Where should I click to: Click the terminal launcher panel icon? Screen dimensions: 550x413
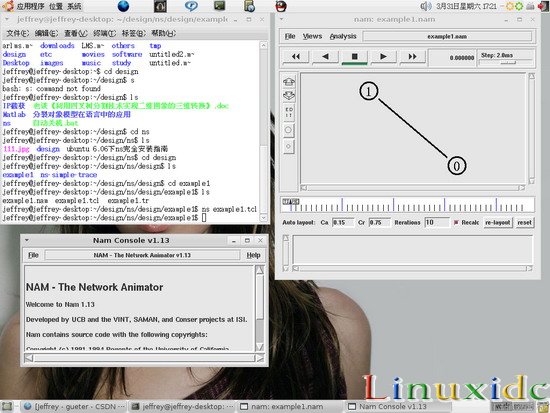[220, 6]
